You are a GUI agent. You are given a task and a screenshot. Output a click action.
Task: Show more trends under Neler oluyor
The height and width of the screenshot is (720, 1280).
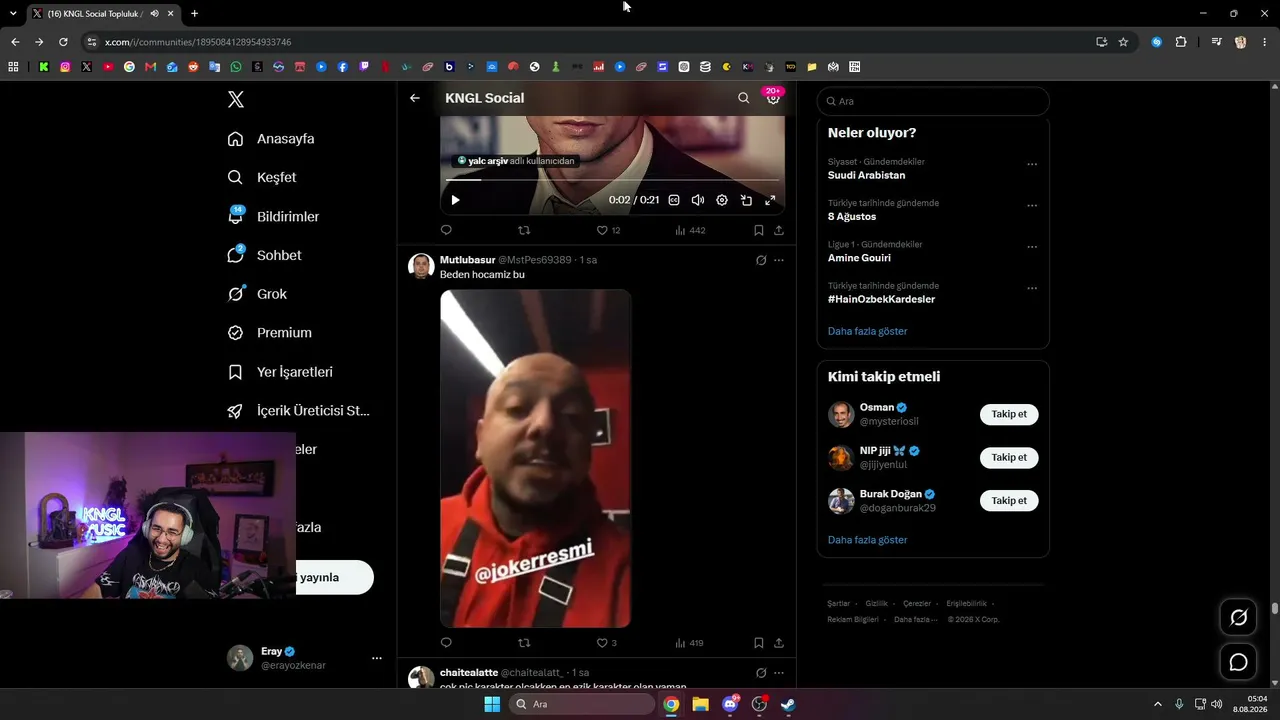coord(867,331)
